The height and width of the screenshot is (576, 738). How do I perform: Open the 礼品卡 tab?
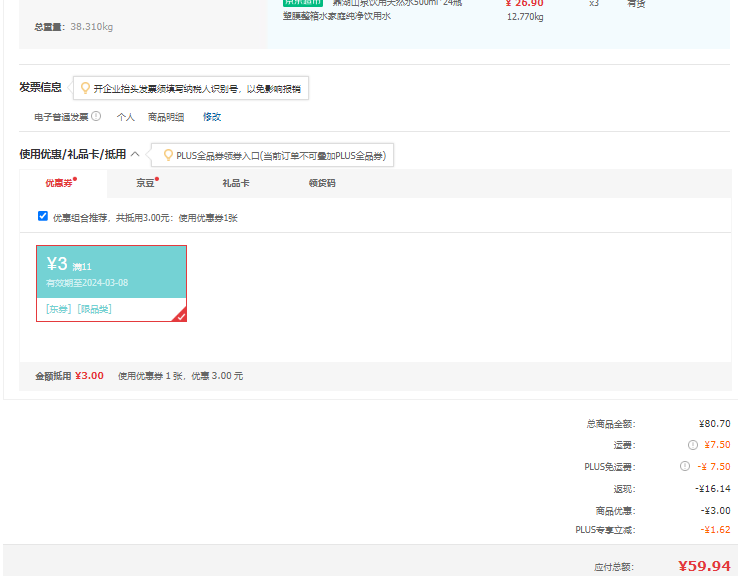click(236, 183)
